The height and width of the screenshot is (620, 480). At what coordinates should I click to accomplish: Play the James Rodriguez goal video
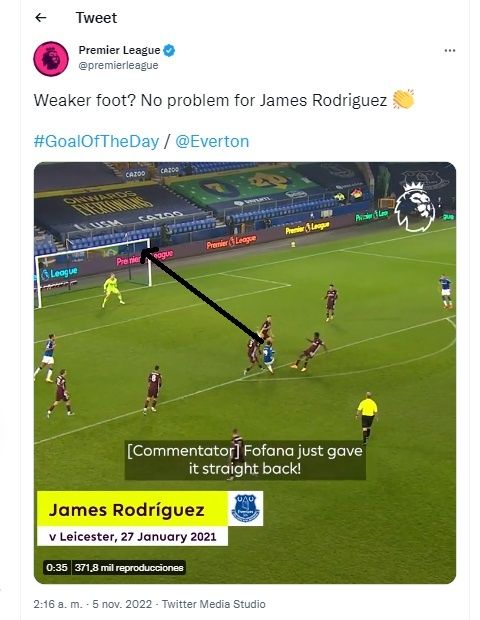(x=245, y=373)
